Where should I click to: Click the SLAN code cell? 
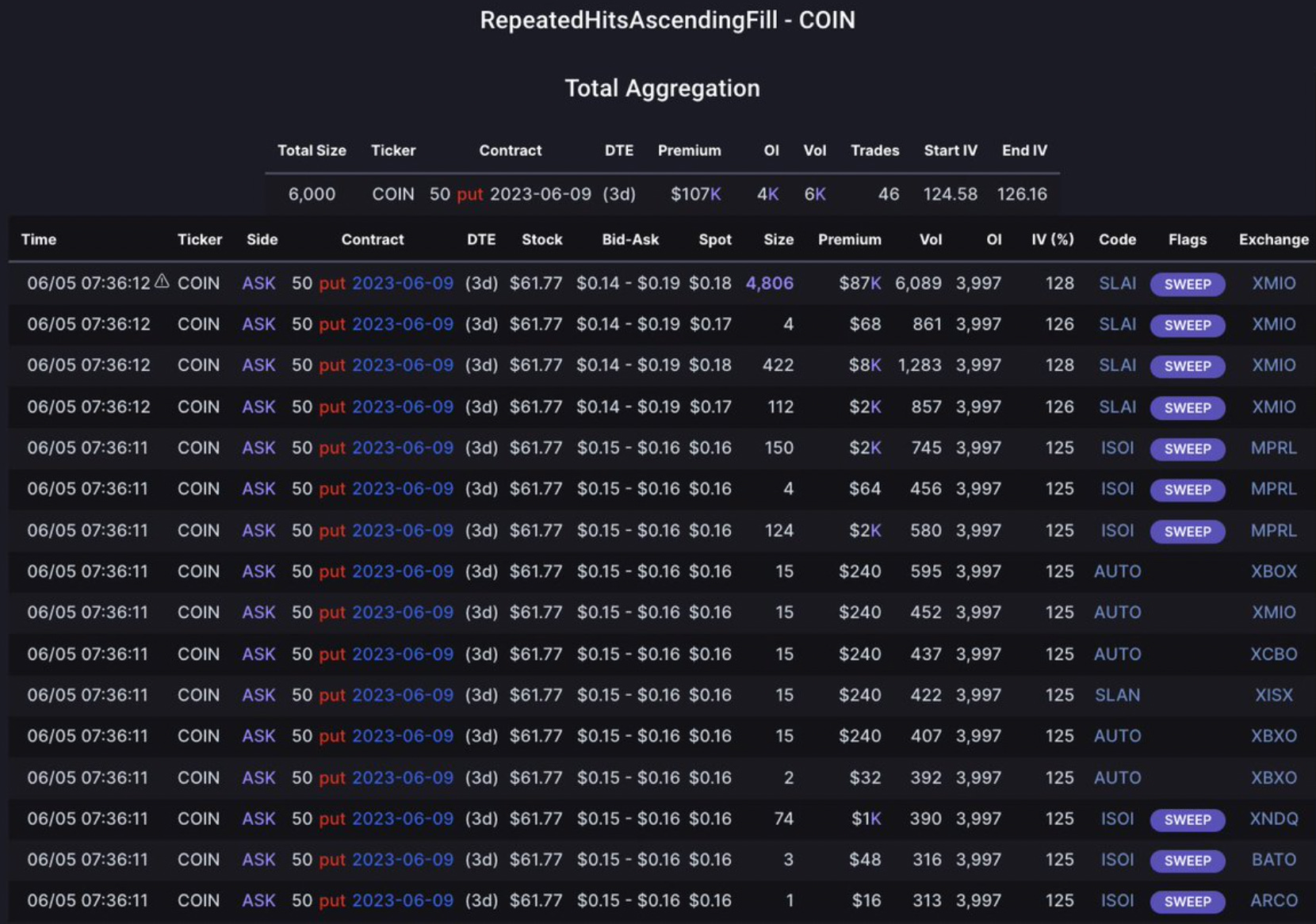pos(1117,695)
